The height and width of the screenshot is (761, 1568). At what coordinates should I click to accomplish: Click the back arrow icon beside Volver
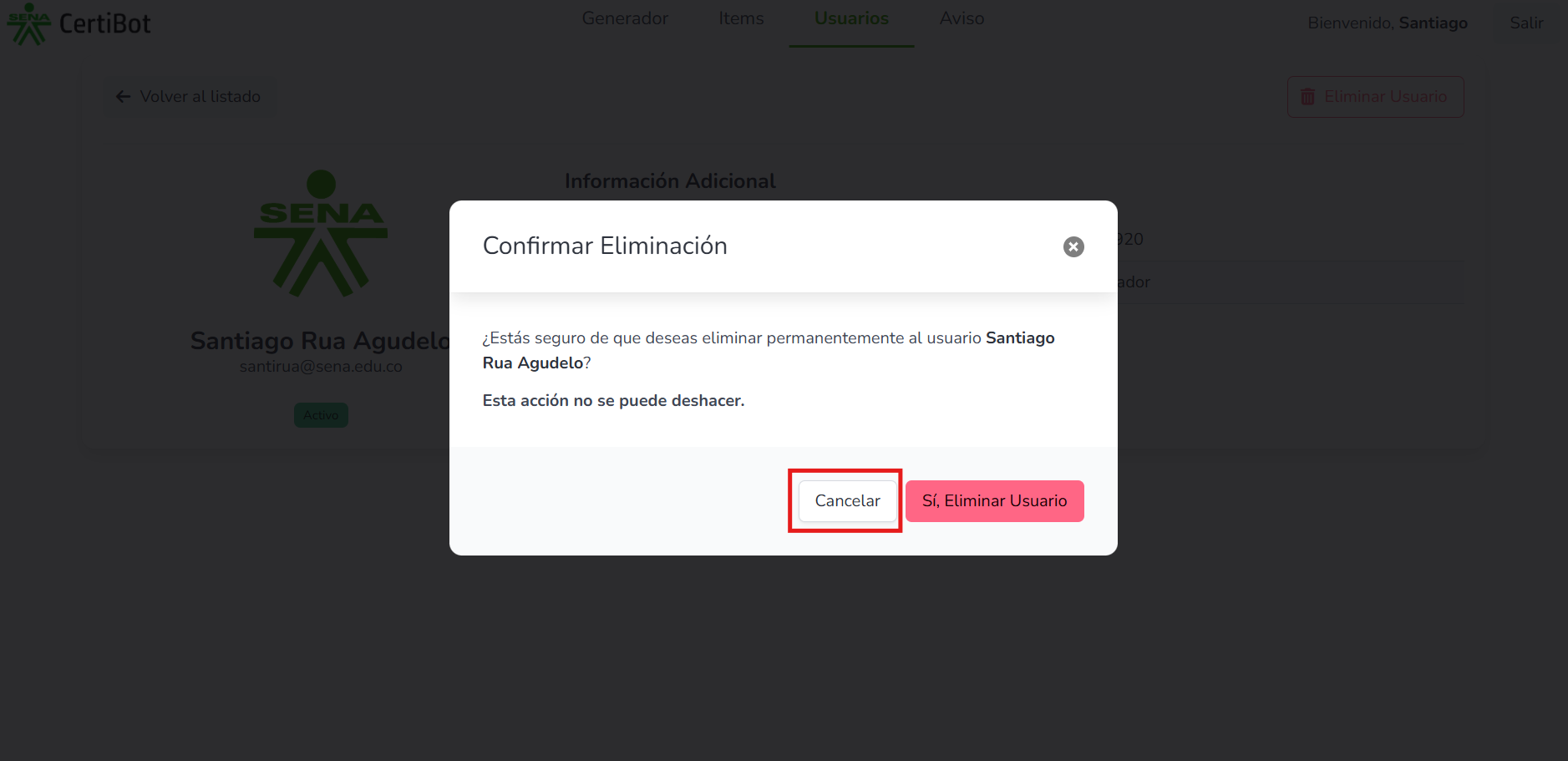(x=124, y=97)
